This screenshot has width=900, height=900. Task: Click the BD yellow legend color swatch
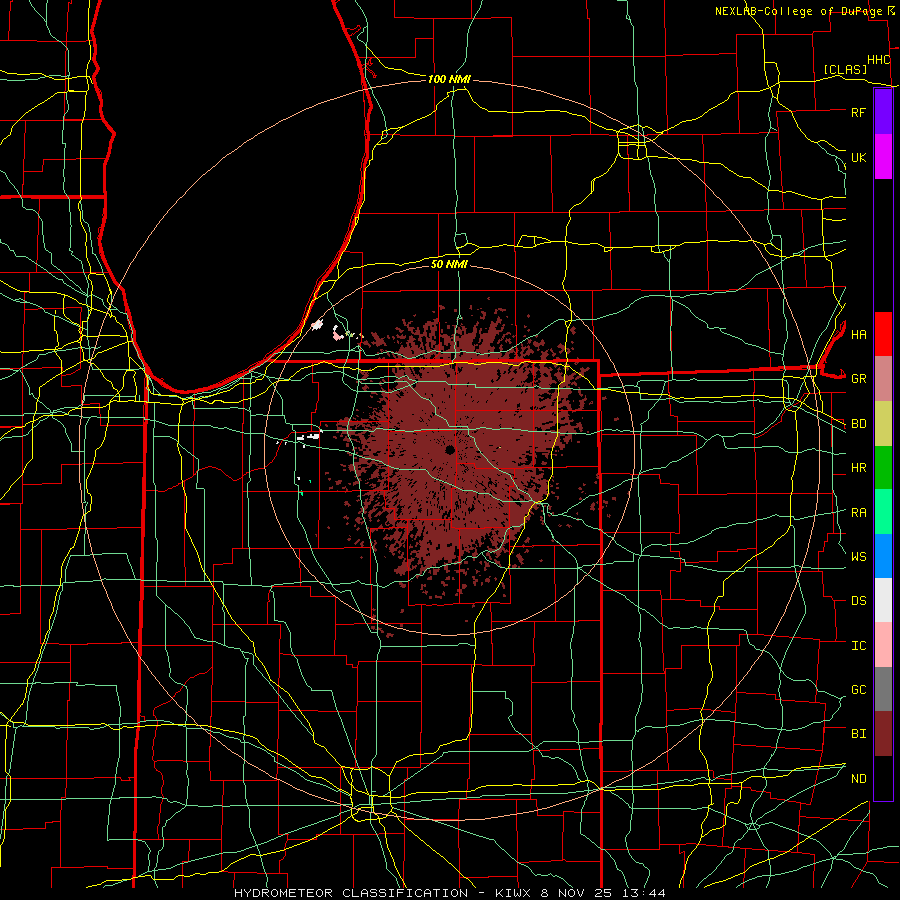pos(883,424)
